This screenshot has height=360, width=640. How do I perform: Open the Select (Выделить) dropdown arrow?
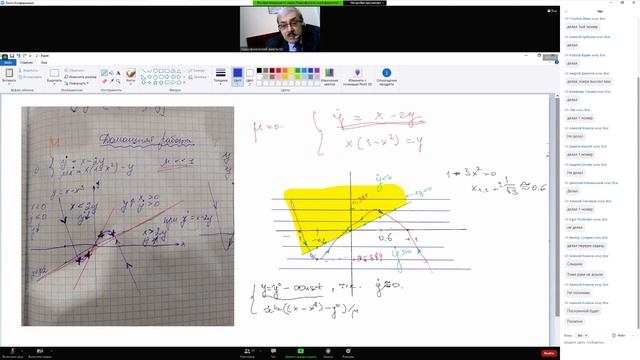54,83
